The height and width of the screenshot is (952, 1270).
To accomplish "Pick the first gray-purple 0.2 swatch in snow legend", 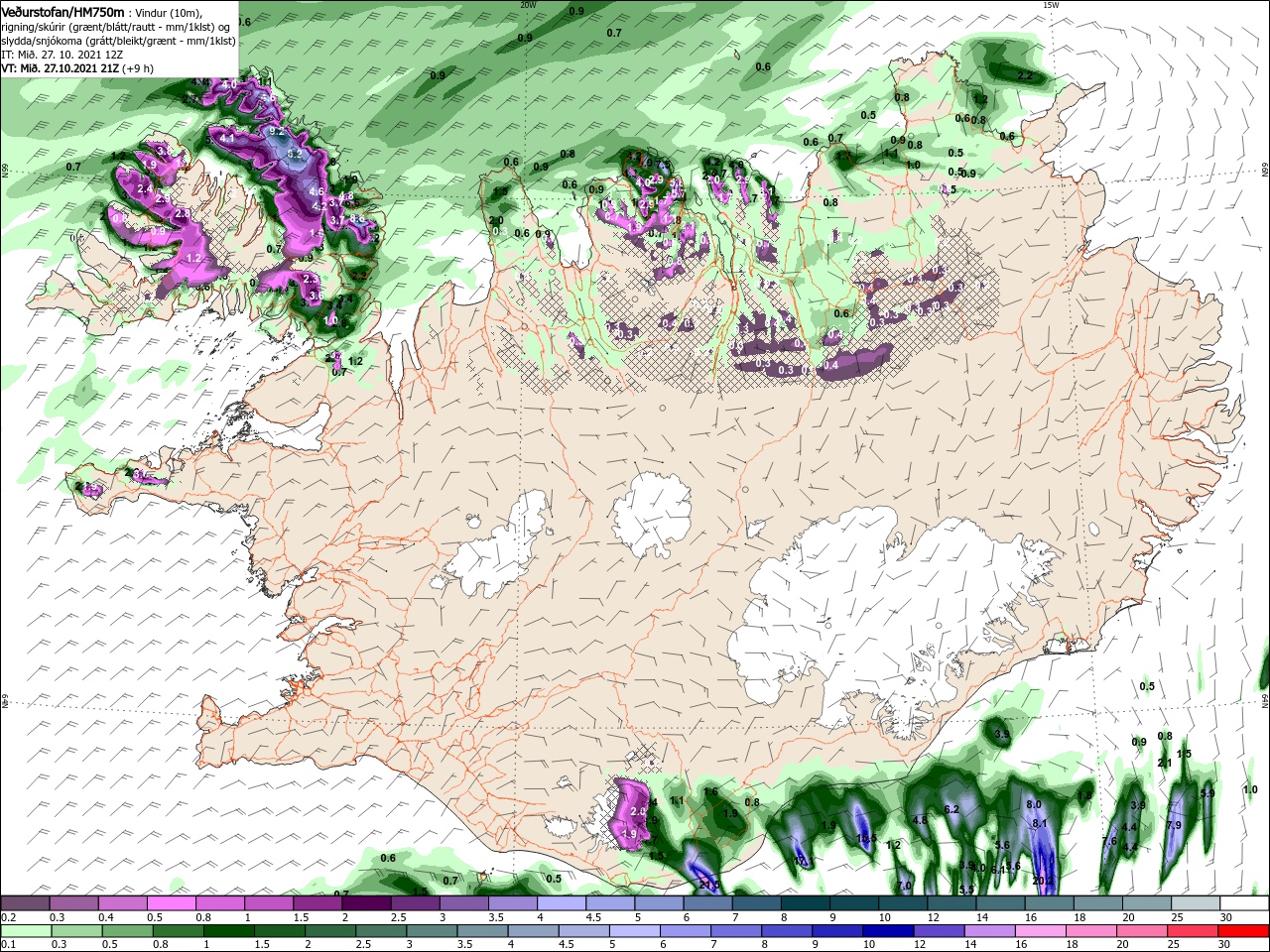I will point(25,903).
